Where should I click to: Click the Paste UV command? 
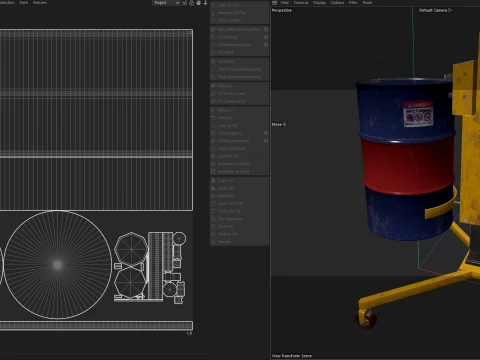[239, 188]
